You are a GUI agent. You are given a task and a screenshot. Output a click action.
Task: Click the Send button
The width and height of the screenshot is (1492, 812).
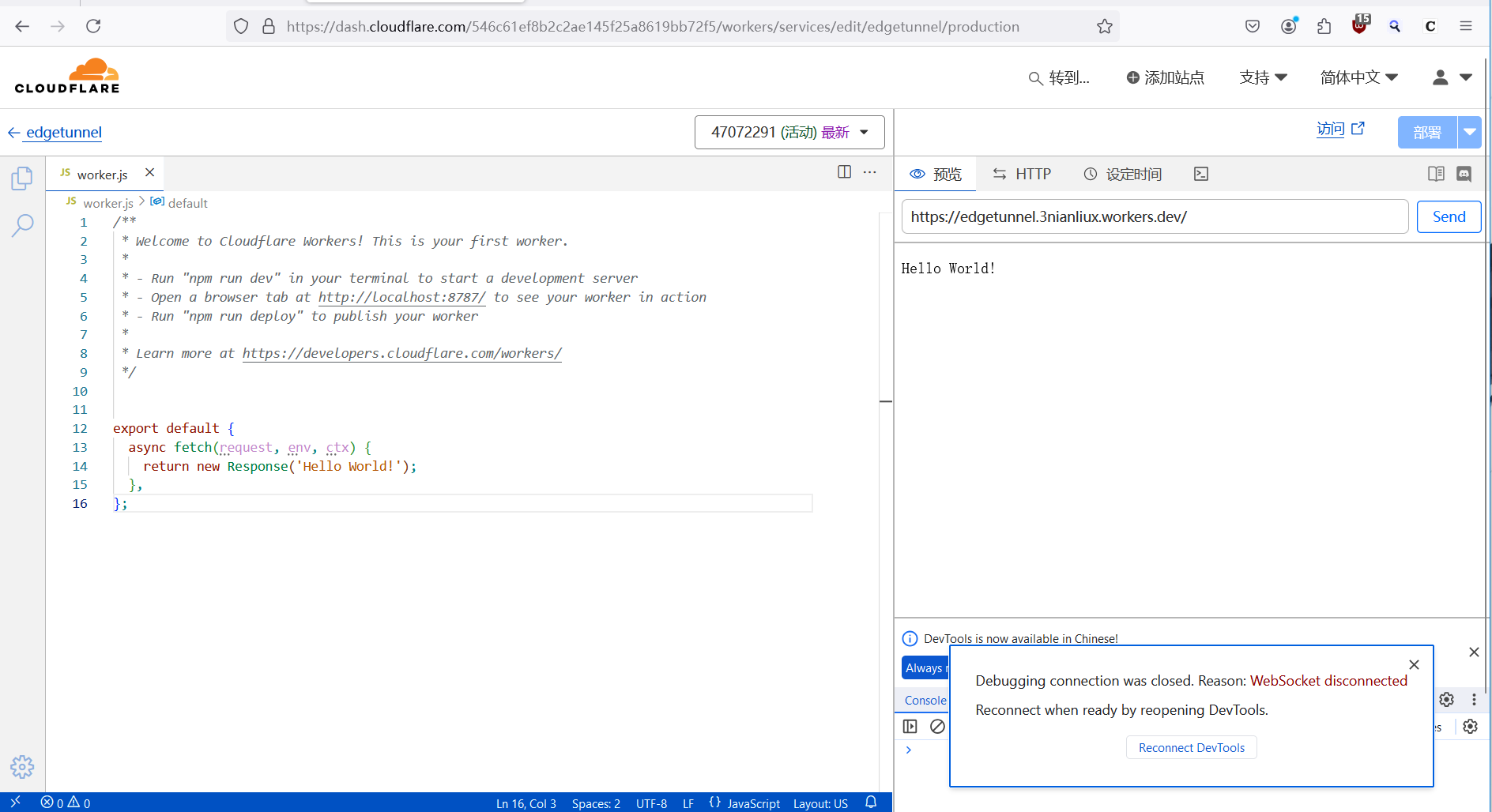point(1449,216)
